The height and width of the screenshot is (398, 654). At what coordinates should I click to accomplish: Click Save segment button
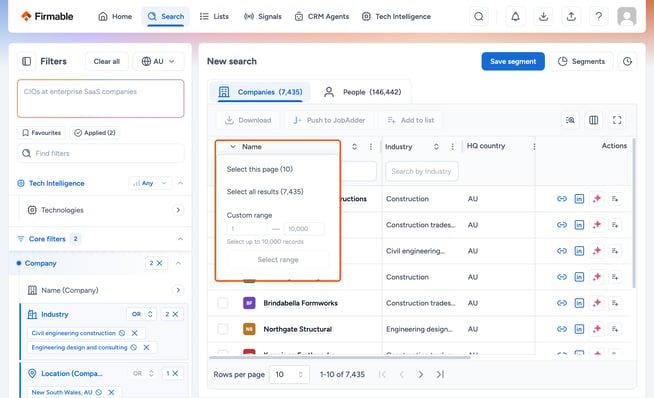tap(513, 61)
